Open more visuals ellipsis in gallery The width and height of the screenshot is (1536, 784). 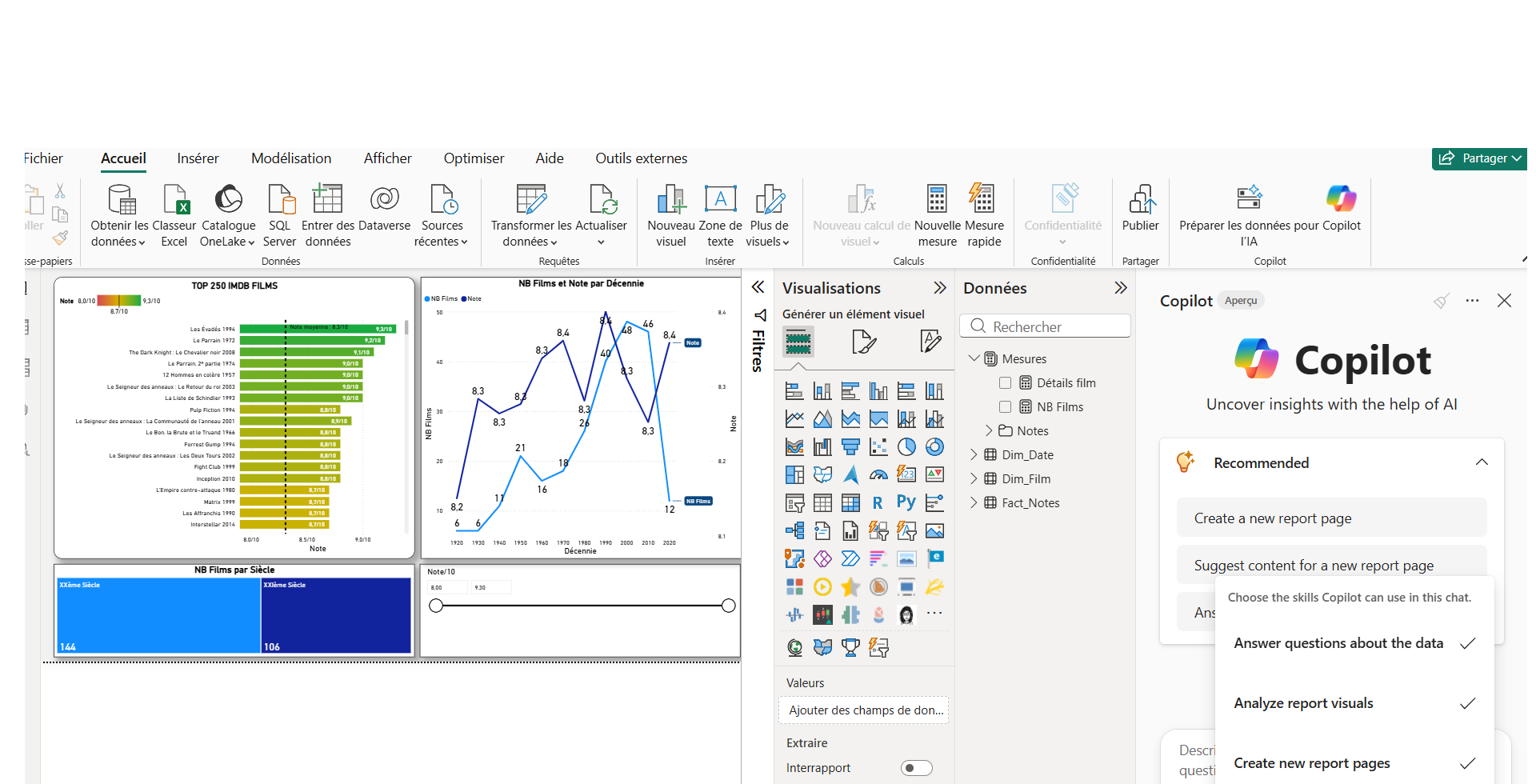click(934, 614)
